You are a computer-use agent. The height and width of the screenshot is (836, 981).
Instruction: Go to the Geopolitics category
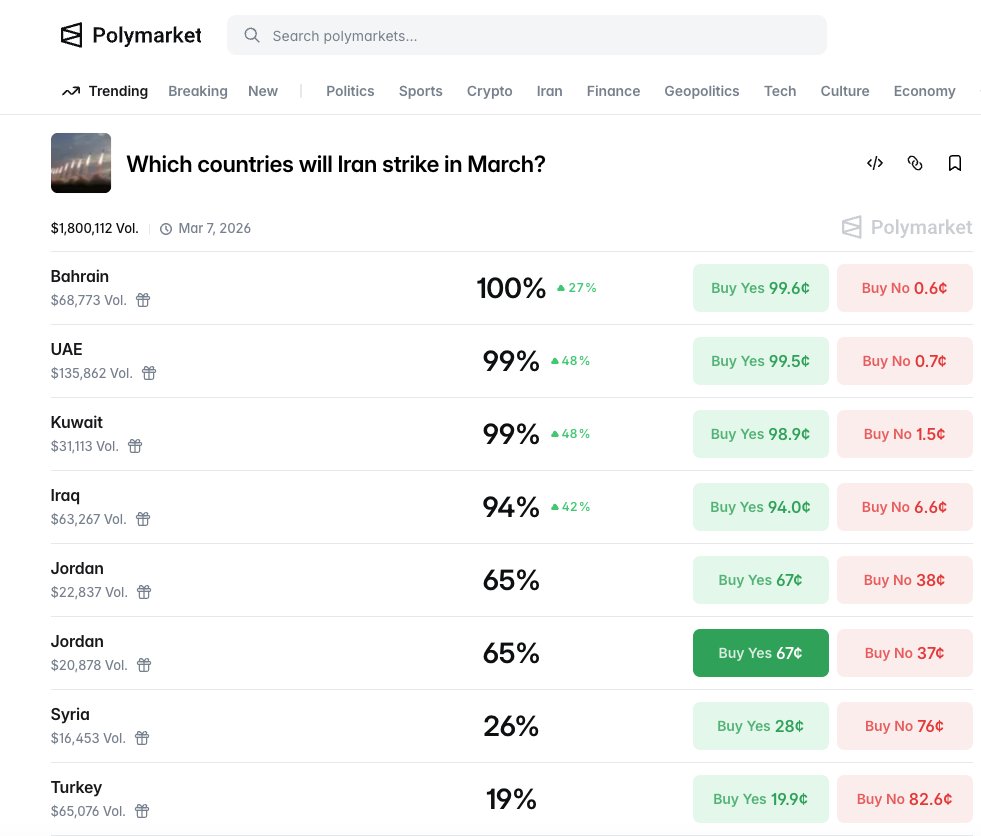(x=701, y=91)
